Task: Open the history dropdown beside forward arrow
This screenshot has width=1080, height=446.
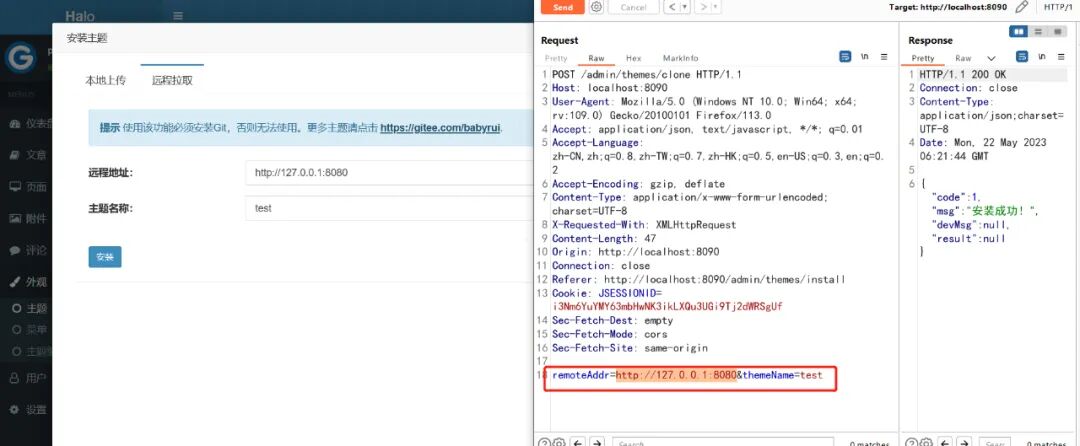Action: point(716,7)
